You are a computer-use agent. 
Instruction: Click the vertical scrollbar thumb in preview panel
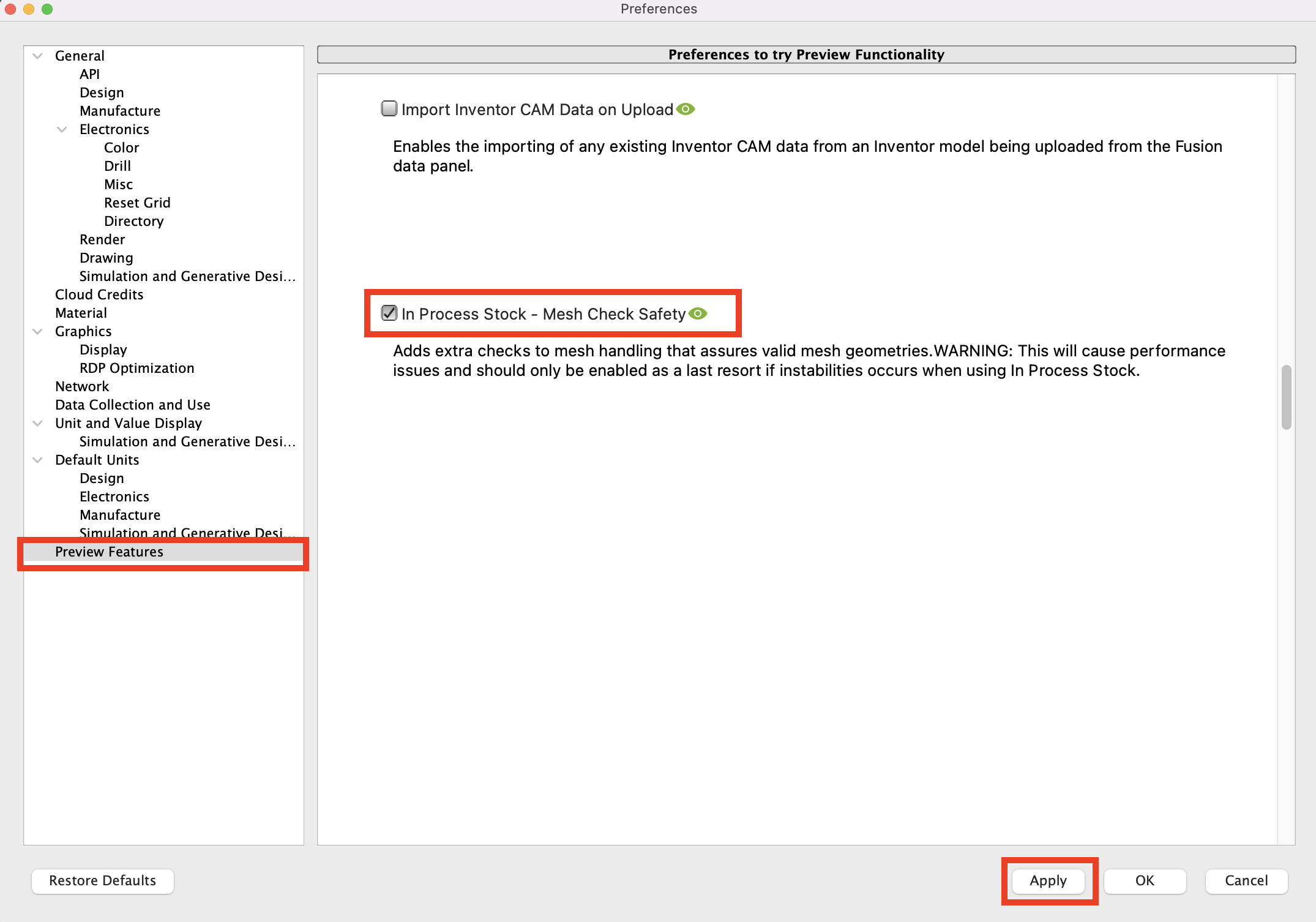(1286, 397)
